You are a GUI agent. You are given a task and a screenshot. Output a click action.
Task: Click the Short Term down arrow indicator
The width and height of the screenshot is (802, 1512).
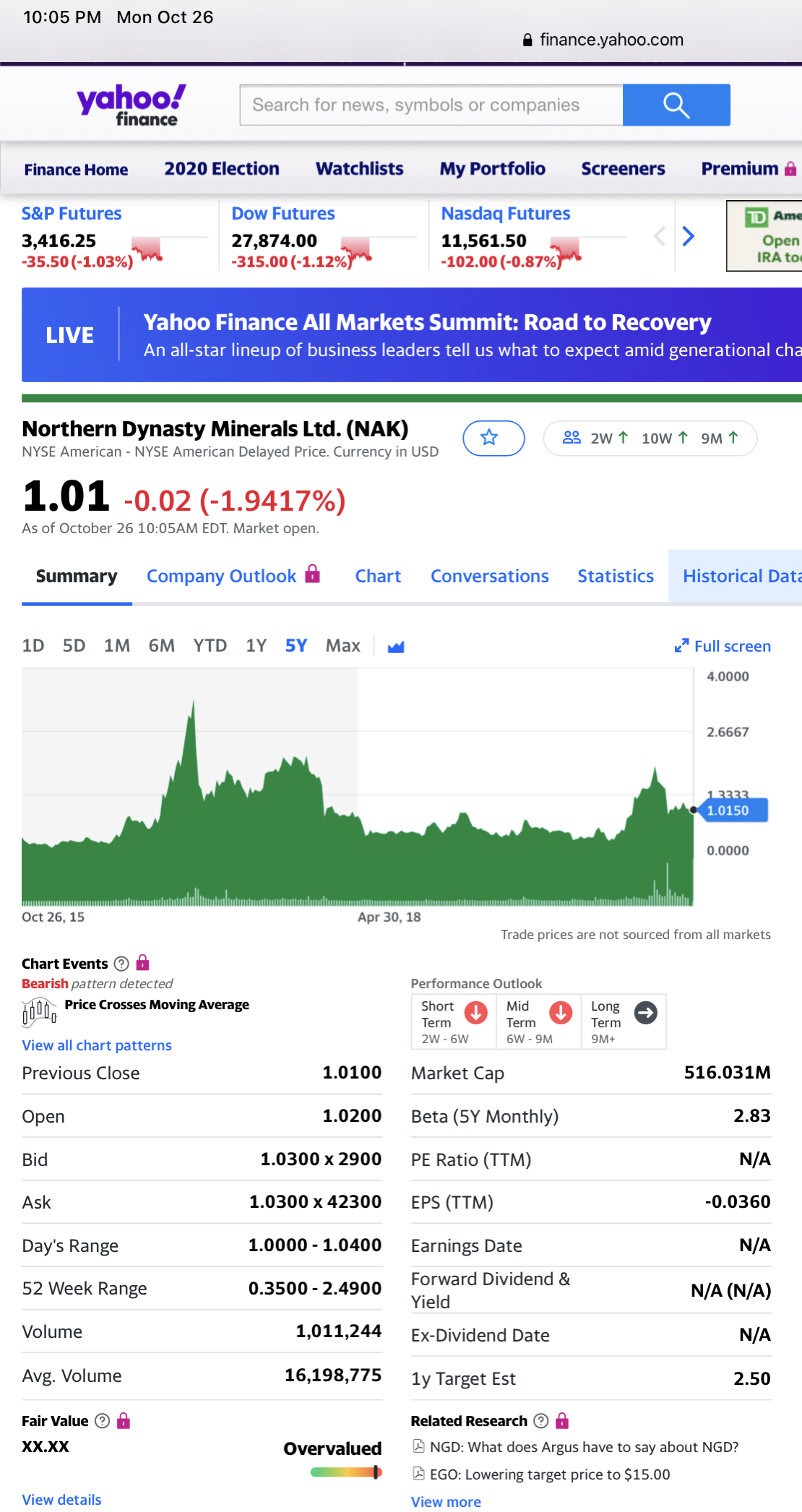coord(475,1013)
